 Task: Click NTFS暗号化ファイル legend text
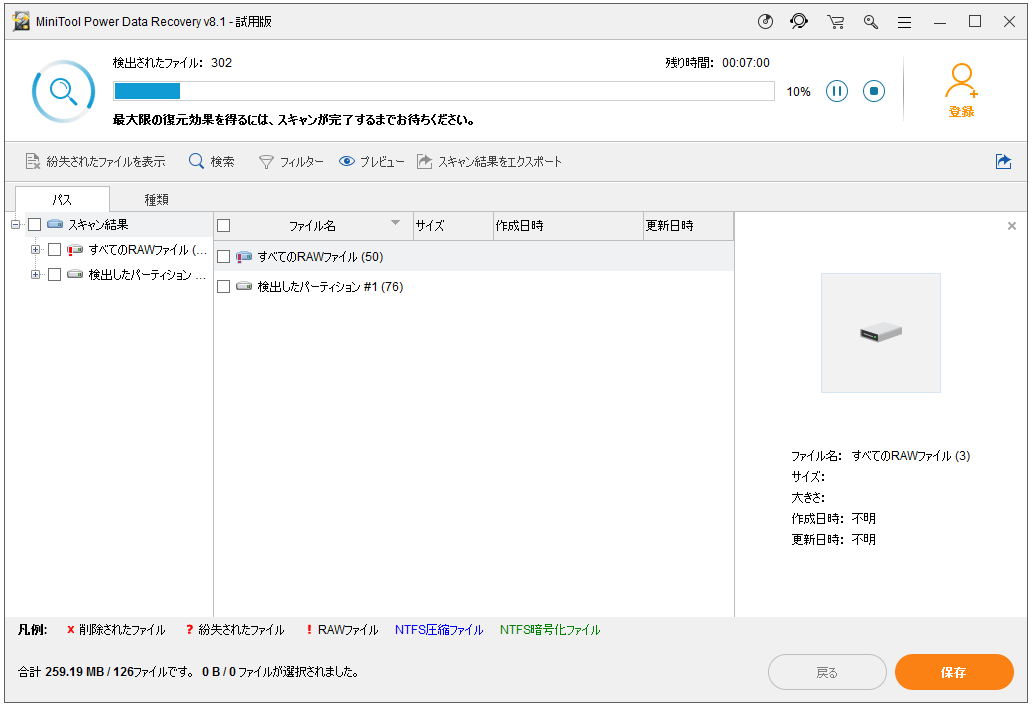click(x=550, y=630)
